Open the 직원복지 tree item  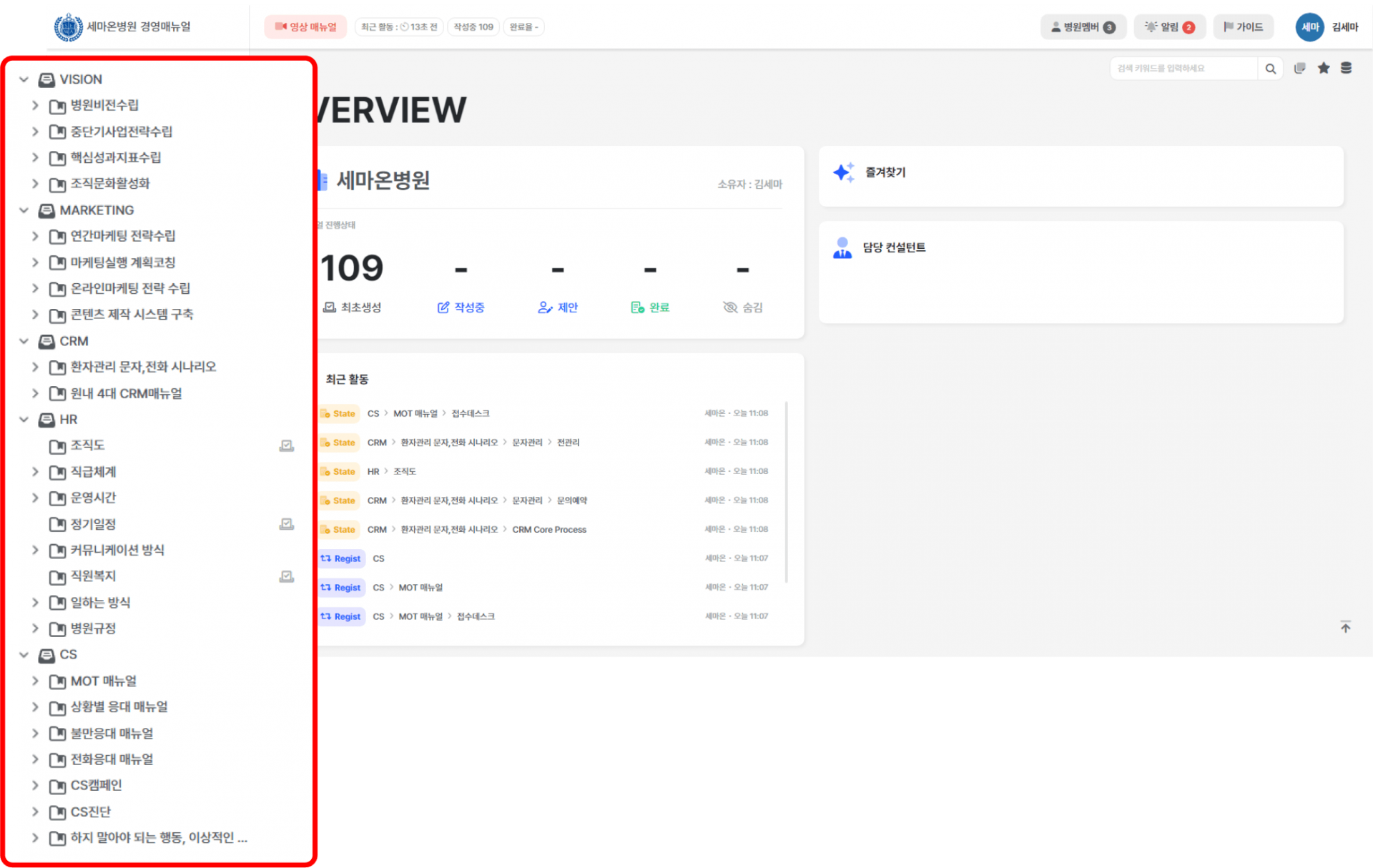pos(93,576)
